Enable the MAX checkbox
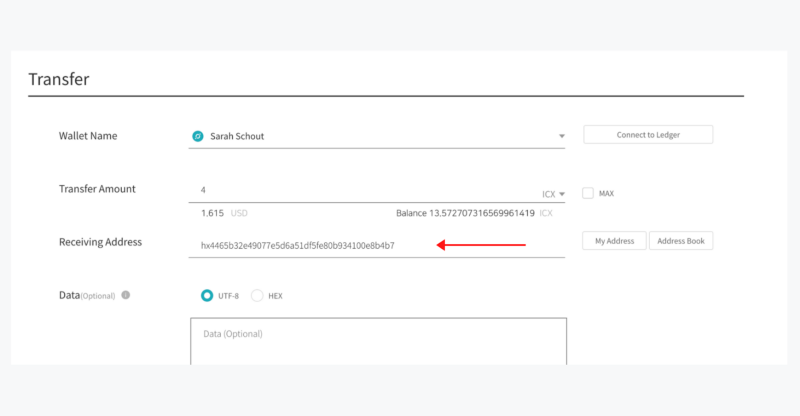This screenshot has height=416, width=800. click(x=588, y=193)
